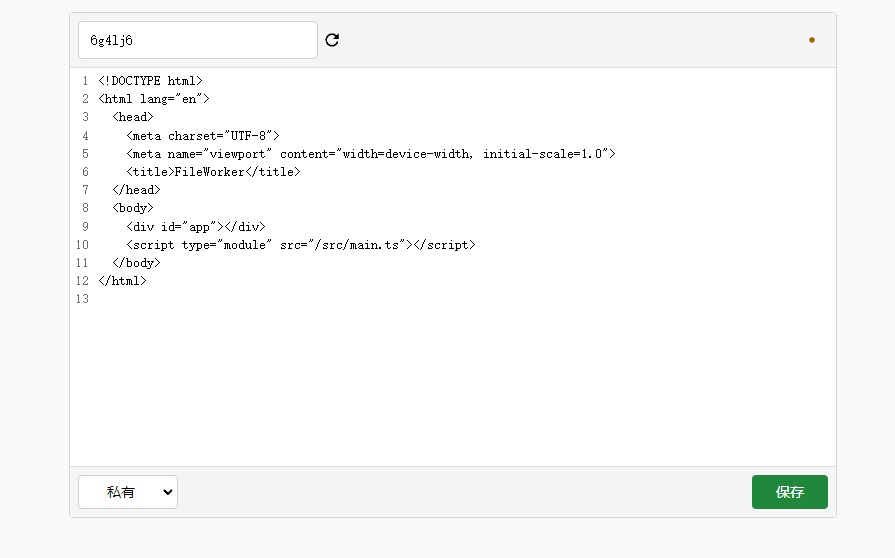Click the refresh icon next to the code field
Screen dimensions: 895x558
click(x=332, y=40)
